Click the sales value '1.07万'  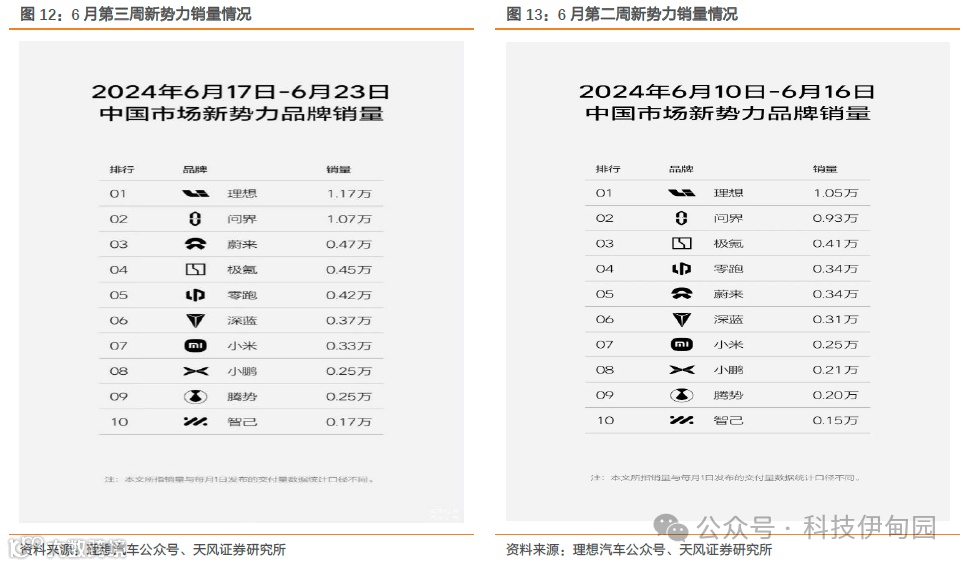349,219
